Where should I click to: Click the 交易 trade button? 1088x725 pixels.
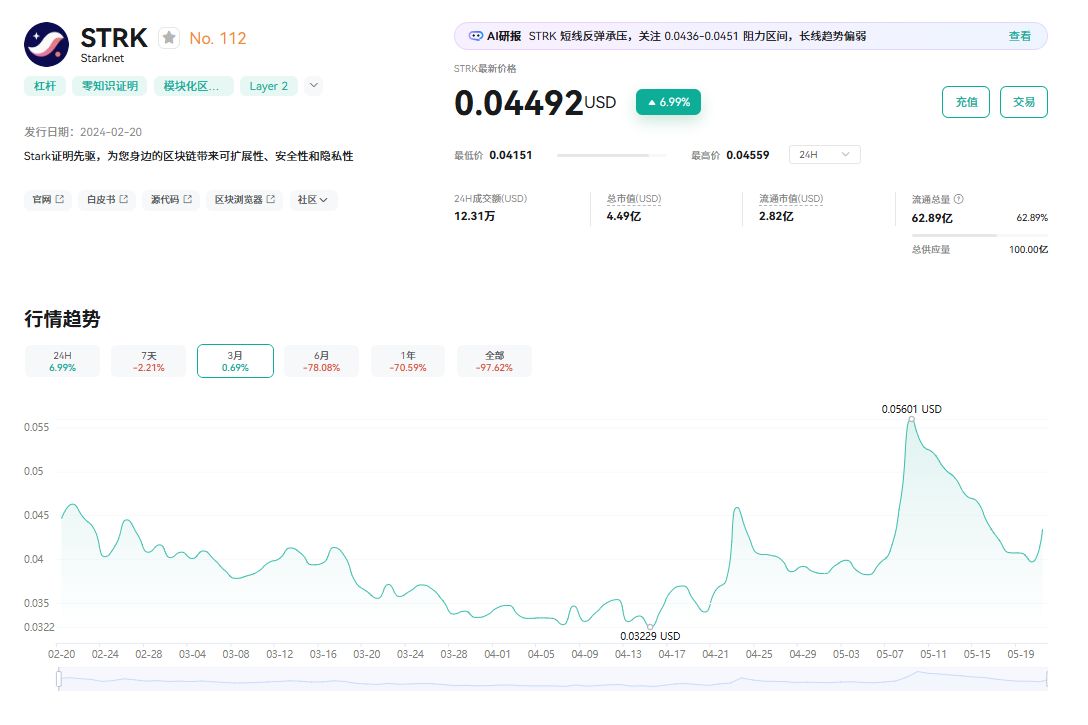(1023, 102)
